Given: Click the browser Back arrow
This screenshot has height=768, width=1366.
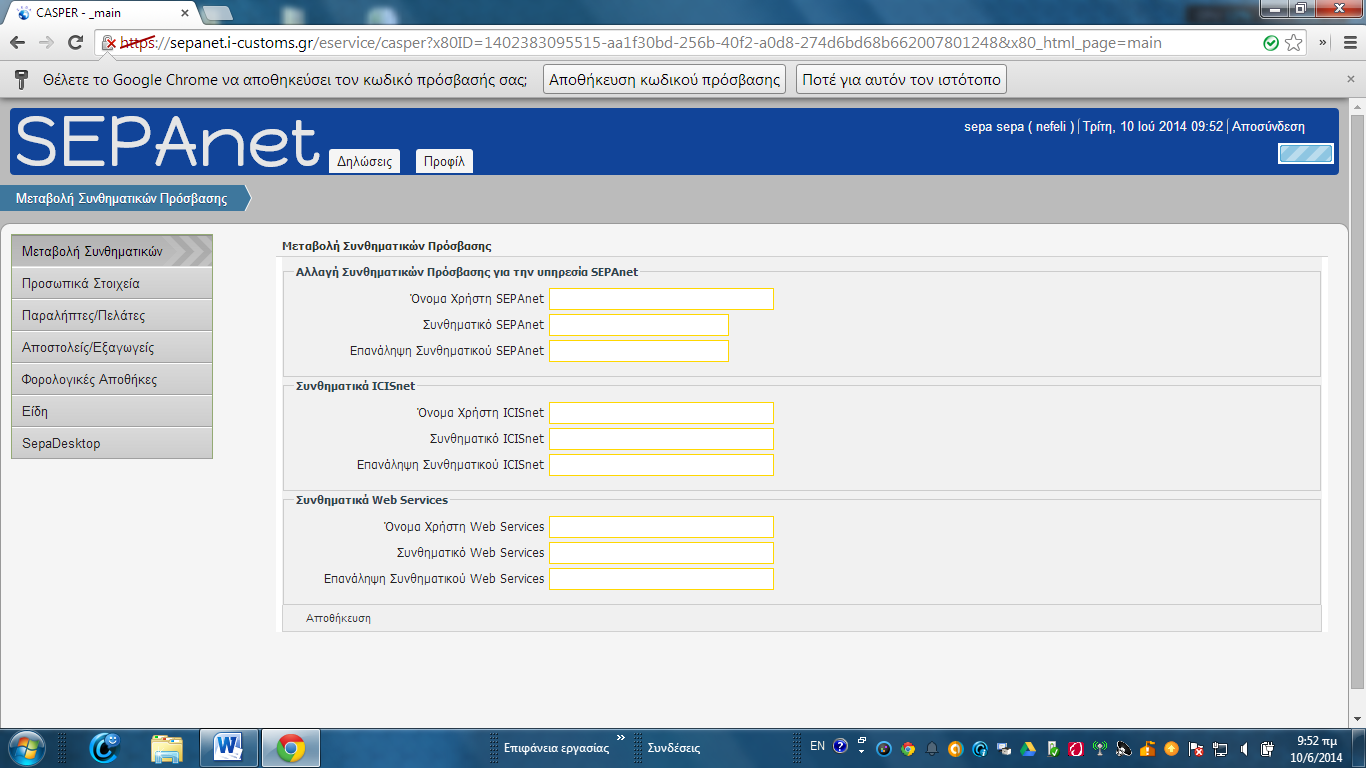Looking at the screenshot, I should (17, 43).
